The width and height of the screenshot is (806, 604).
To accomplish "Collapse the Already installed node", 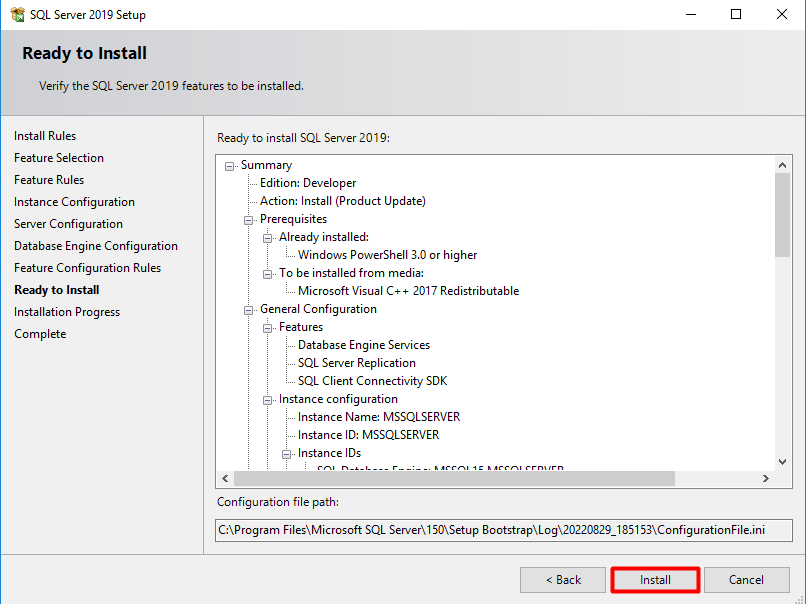I will point(267,238).
